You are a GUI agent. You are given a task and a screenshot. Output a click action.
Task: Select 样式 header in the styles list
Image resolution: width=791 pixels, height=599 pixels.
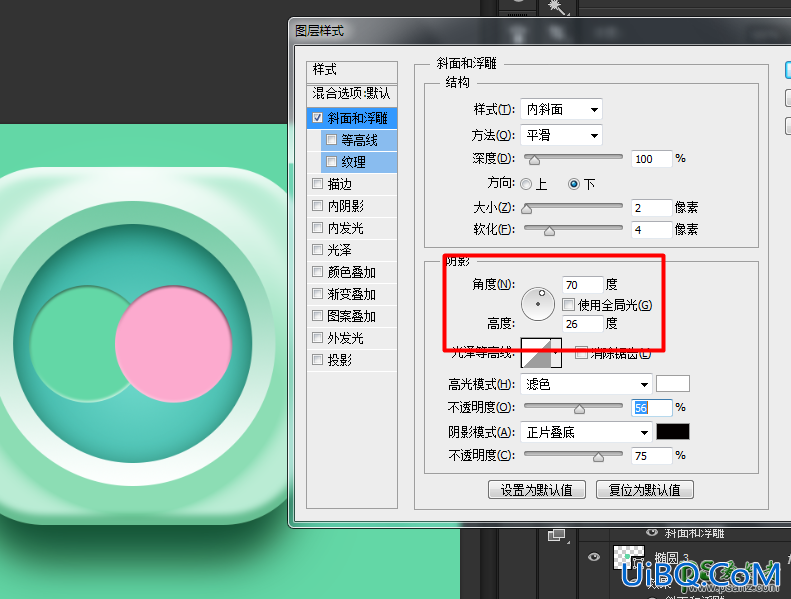point(352,70)
